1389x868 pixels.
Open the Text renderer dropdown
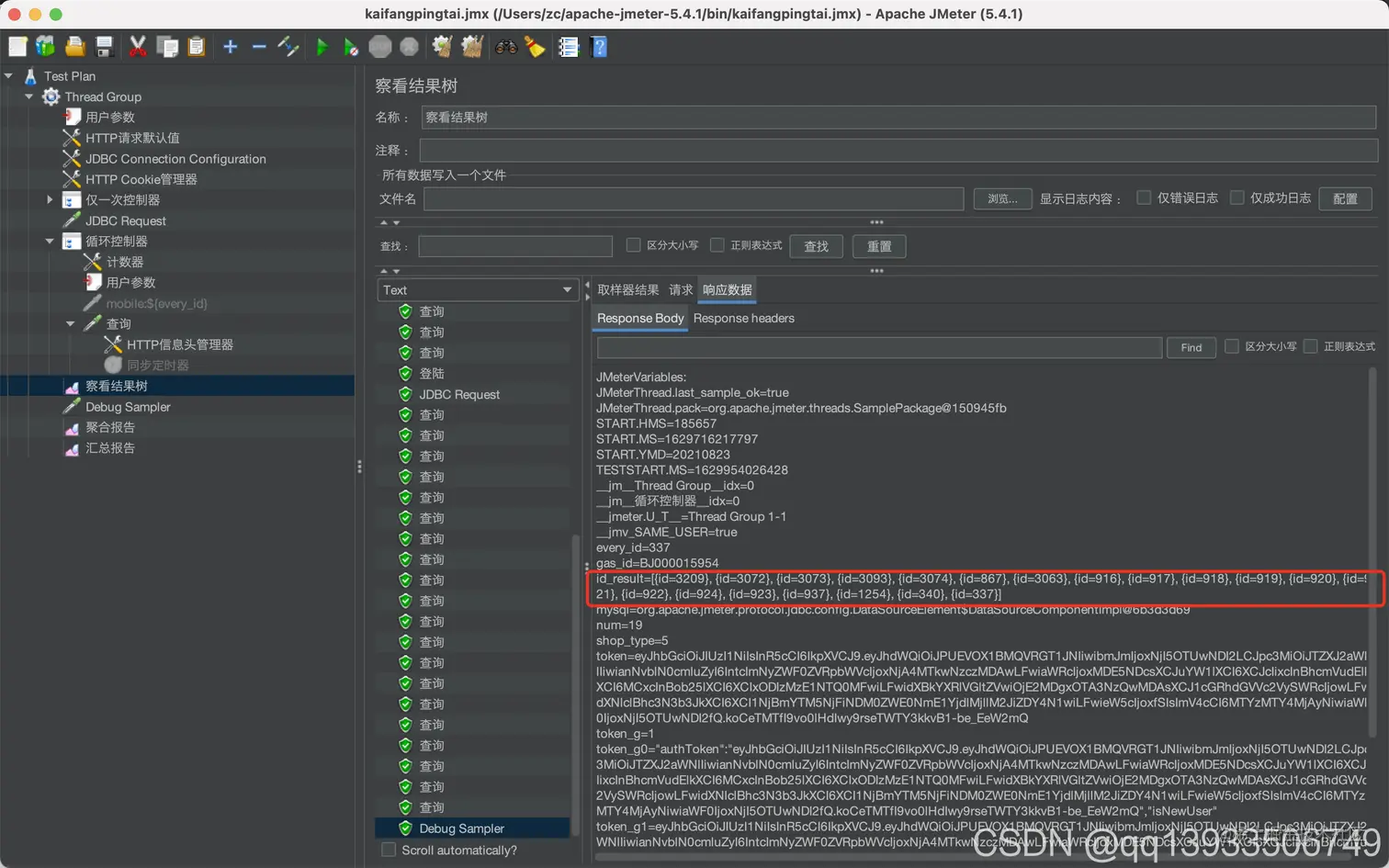[x=478, y=290]
